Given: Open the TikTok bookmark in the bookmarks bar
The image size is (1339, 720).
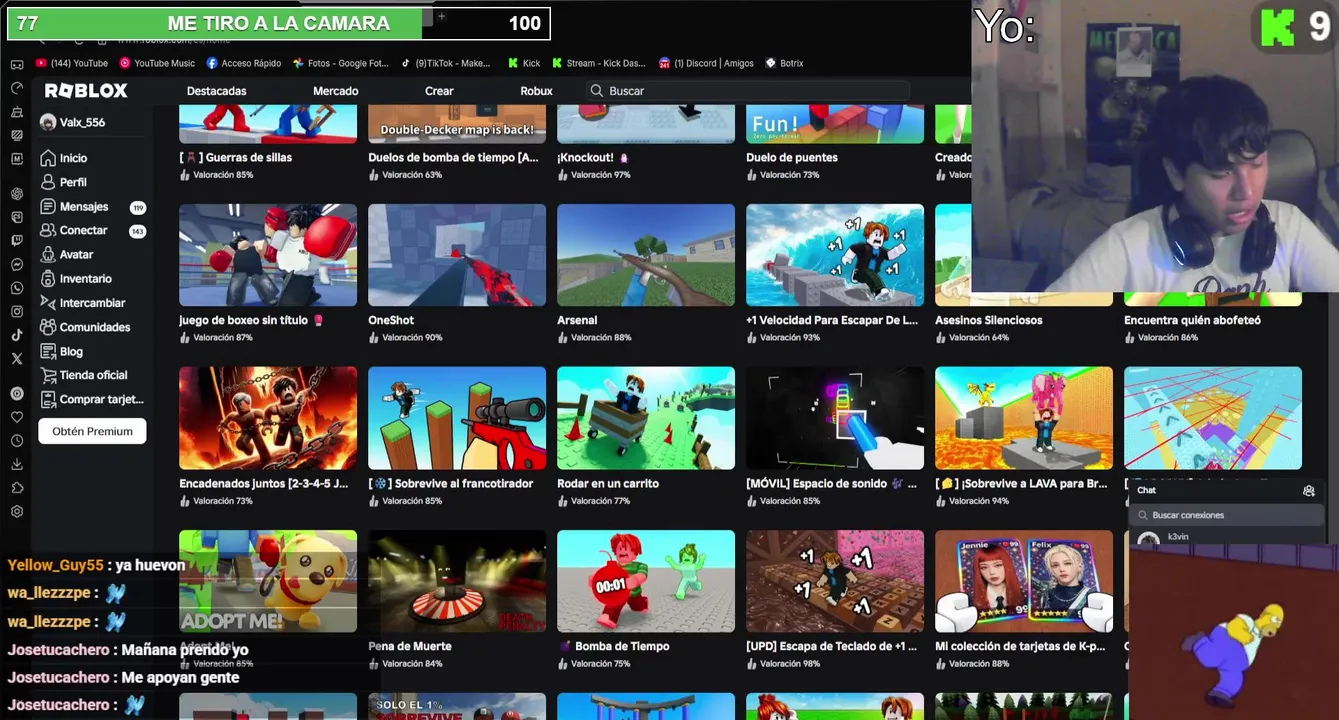Looking at the screenshot, I should 446,63.
